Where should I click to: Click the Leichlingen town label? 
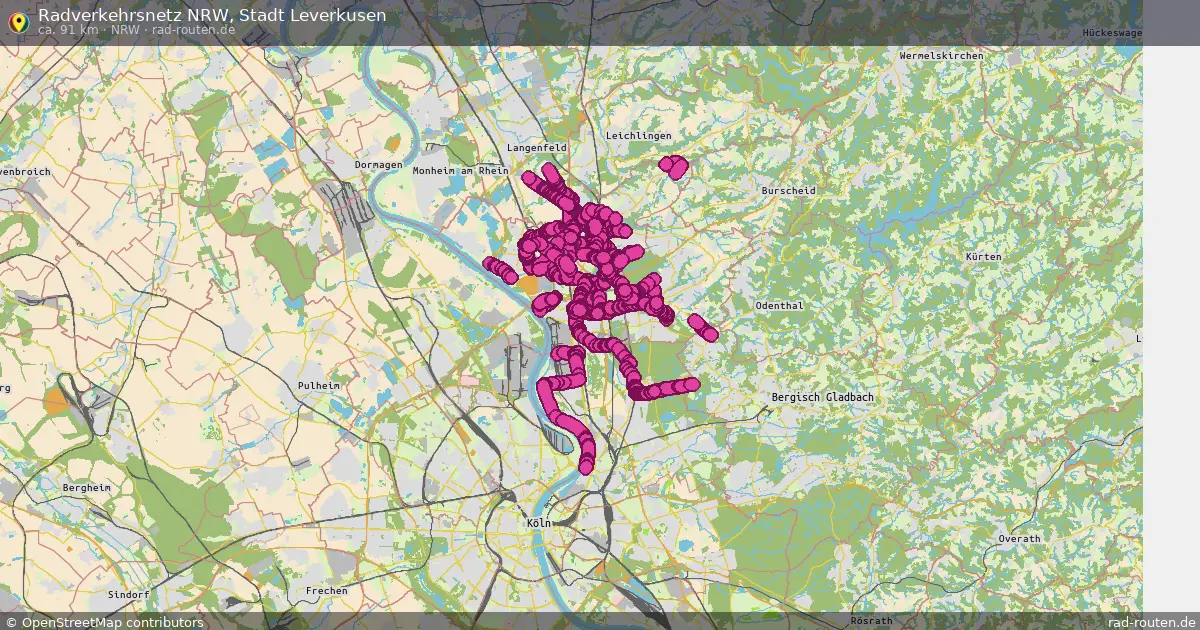coord(638,135)
